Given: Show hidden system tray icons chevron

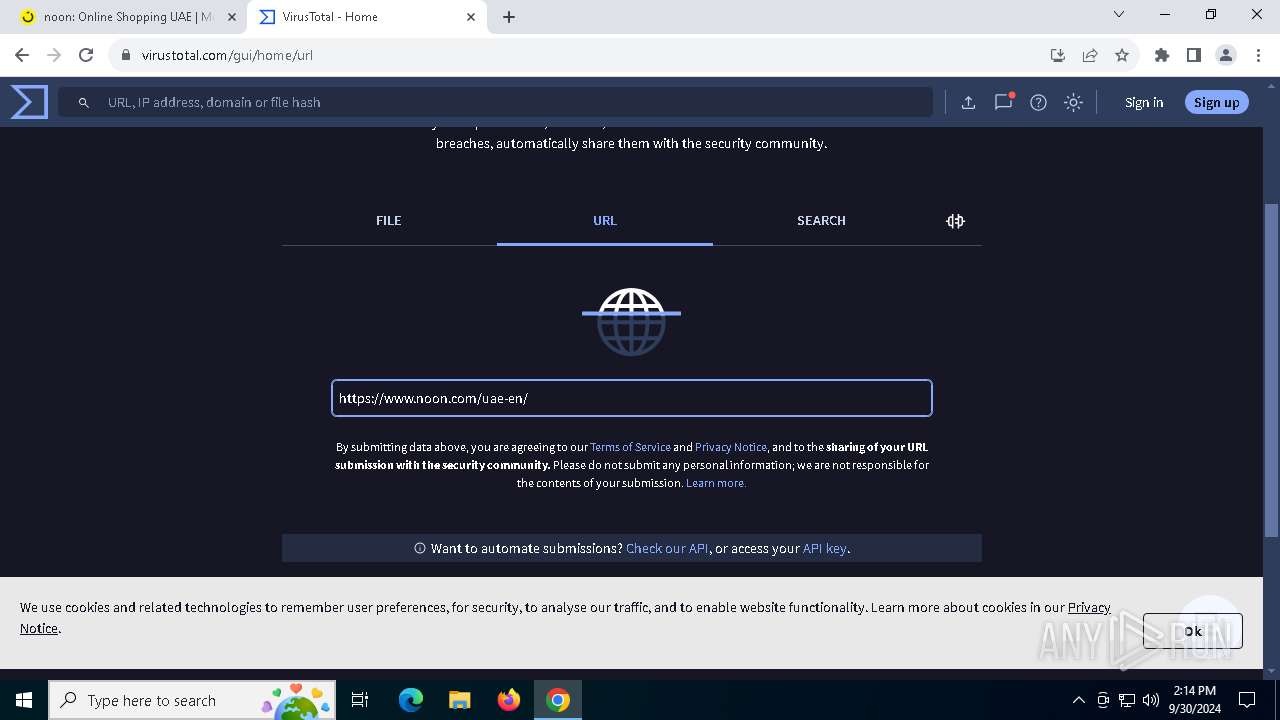Looking at the screenshot, I should point(1078,700).
